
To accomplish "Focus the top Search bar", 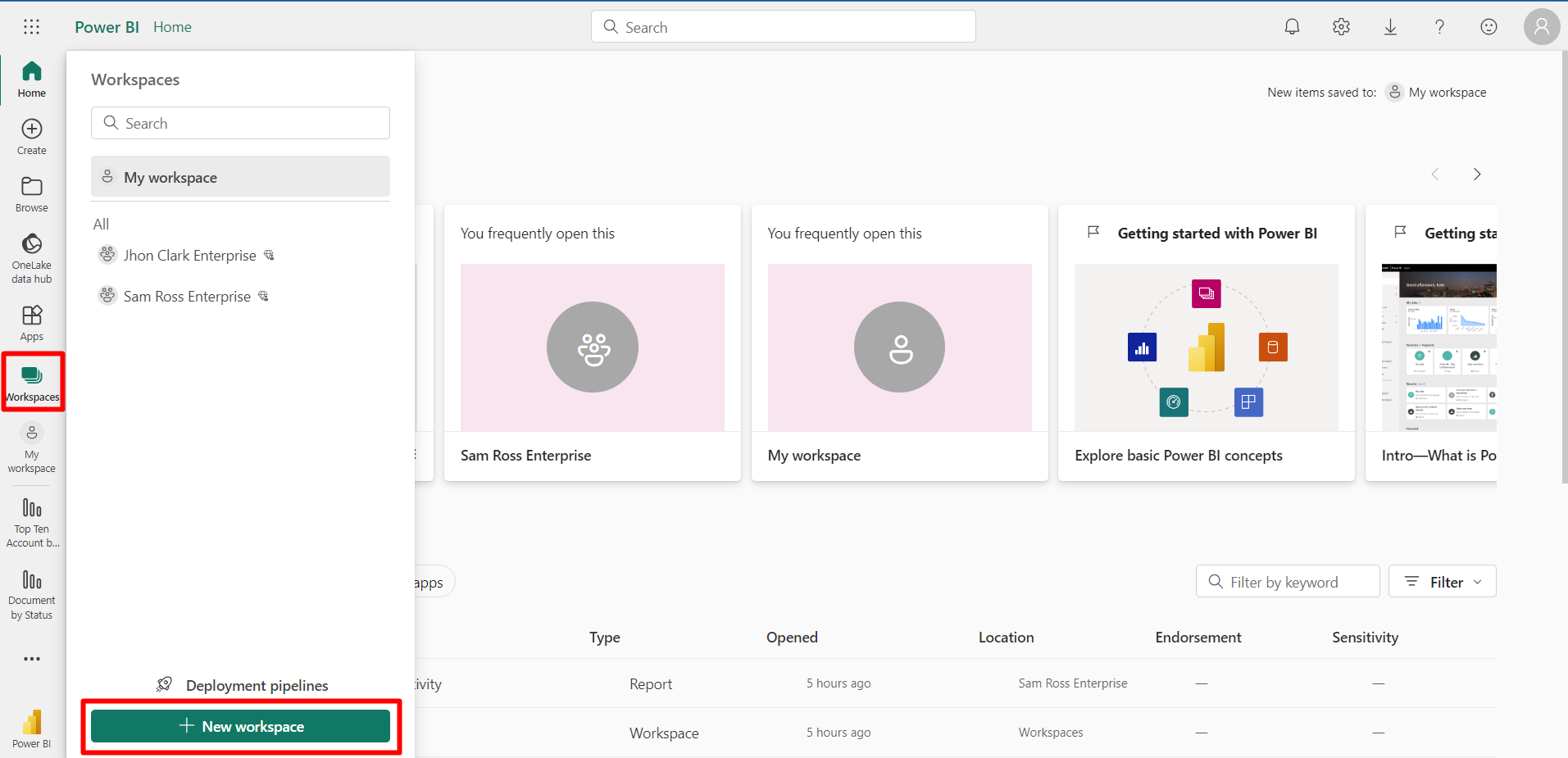I will pyautogui.click(x=783, y=27).
